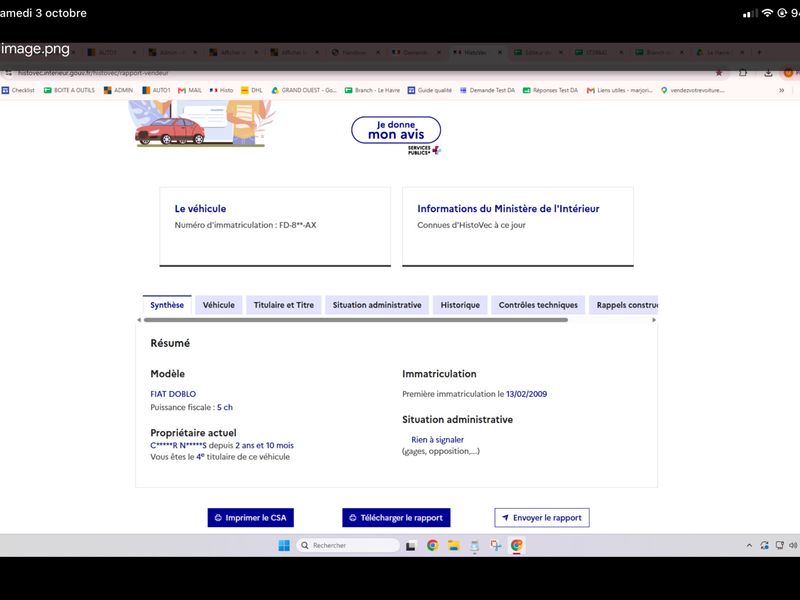Open File Explorer from the taskbar
This screenshot has width=800, height=600.
[454, 546]
